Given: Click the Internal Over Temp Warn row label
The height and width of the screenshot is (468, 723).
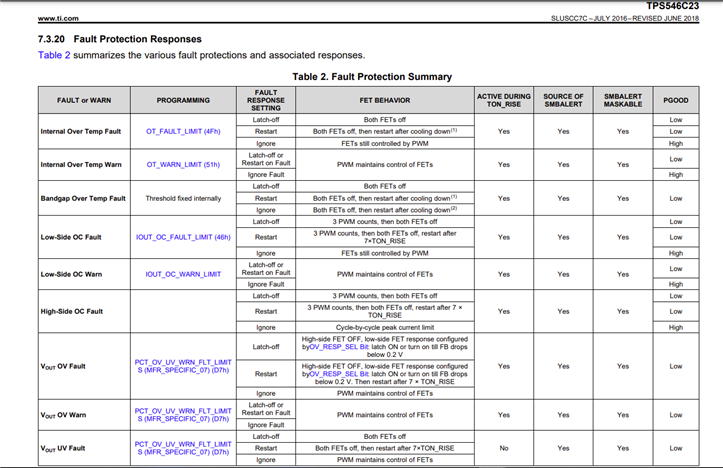Looking at the screenshot, I should coord(81,165).
